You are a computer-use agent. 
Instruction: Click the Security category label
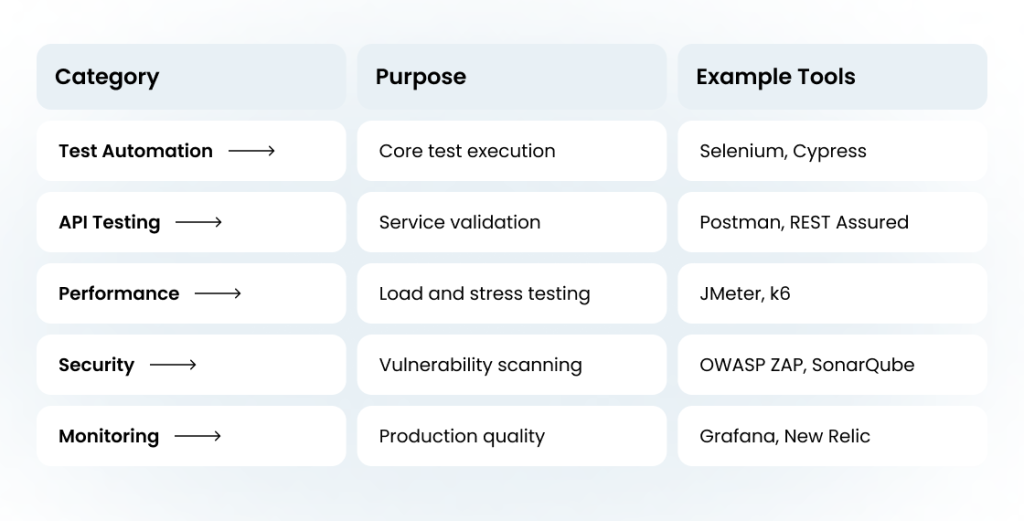[96, 365]
